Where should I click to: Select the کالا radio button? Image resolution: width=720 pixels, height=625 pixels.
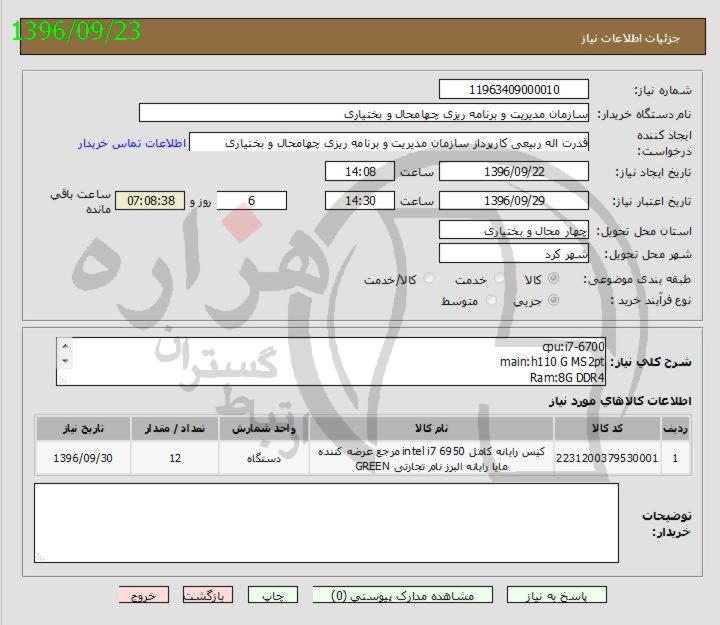pos(554,278)
